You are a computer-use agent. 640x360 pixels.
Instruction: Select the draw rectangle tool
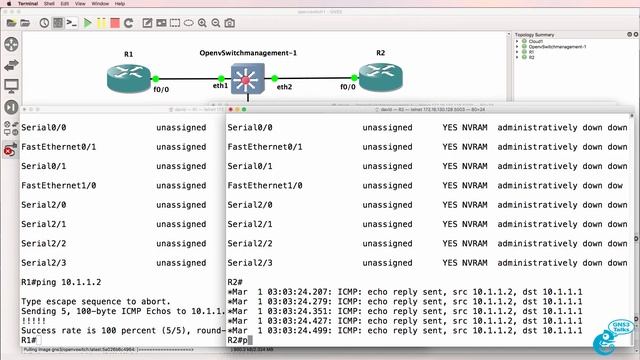click(175, 23)
